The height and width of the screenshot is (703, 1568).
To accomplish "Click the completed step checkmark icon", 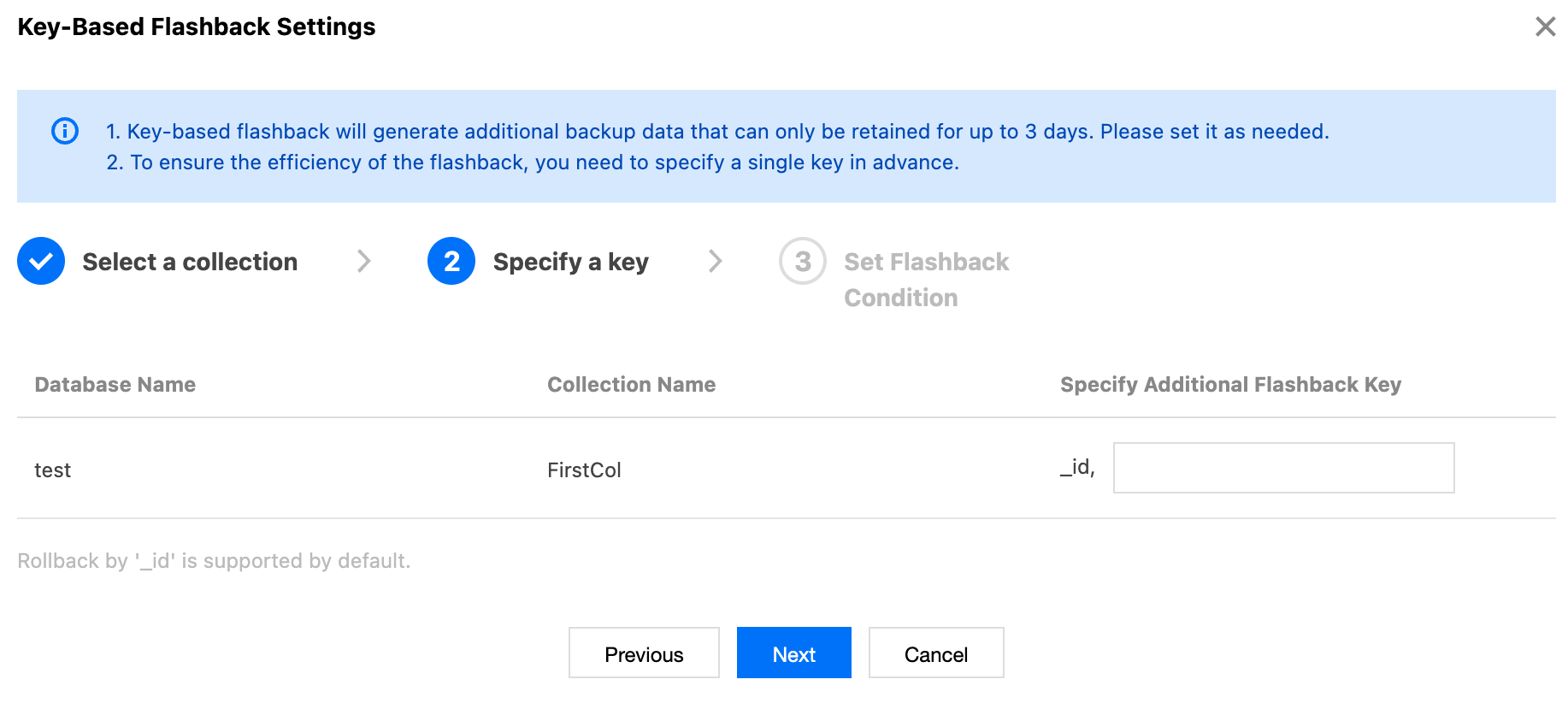I will [41, 261].
